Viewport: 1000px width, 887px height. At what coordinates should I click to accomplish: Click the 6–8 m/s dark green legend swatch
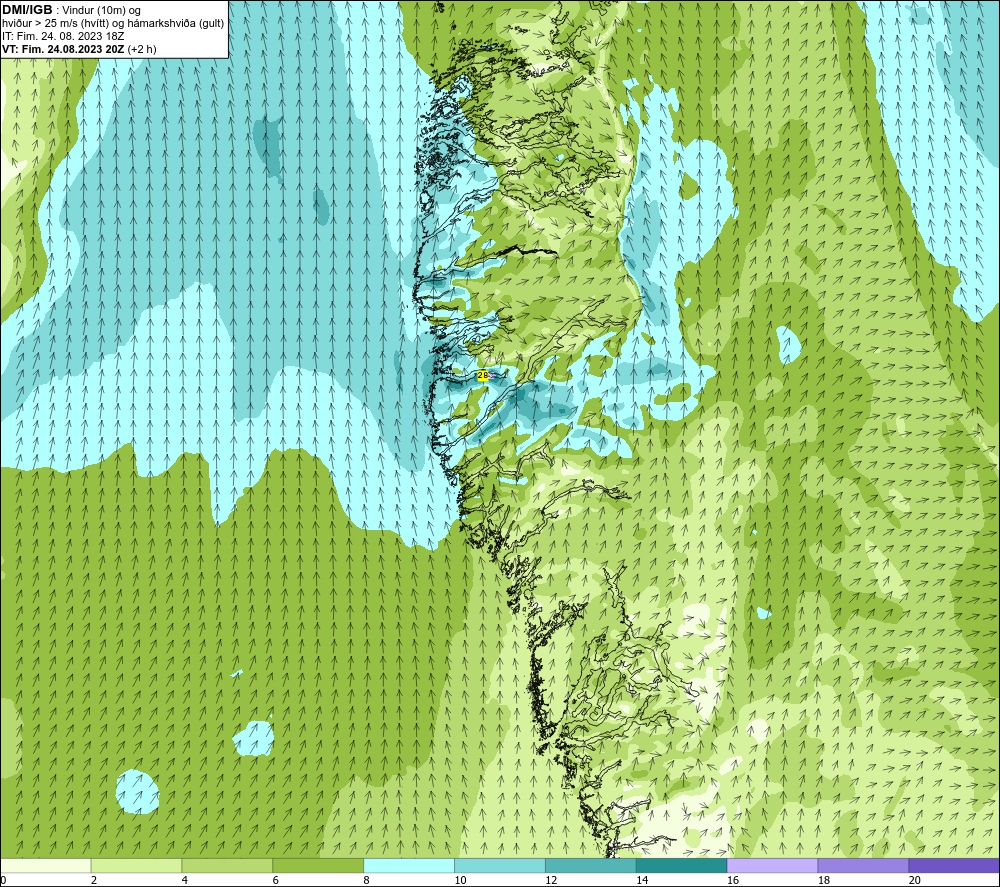[318, 865]
